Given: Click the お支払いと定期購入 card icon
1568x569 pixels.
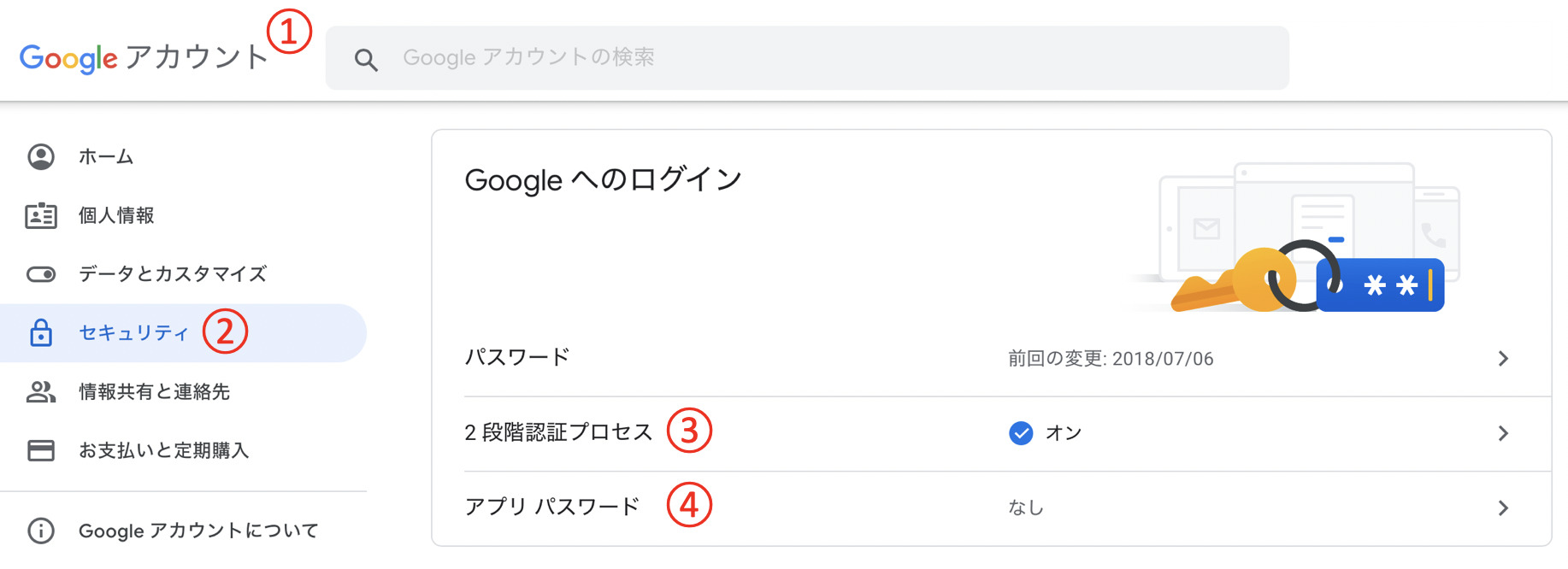Looking at the screenshot, I should point(38,450).
